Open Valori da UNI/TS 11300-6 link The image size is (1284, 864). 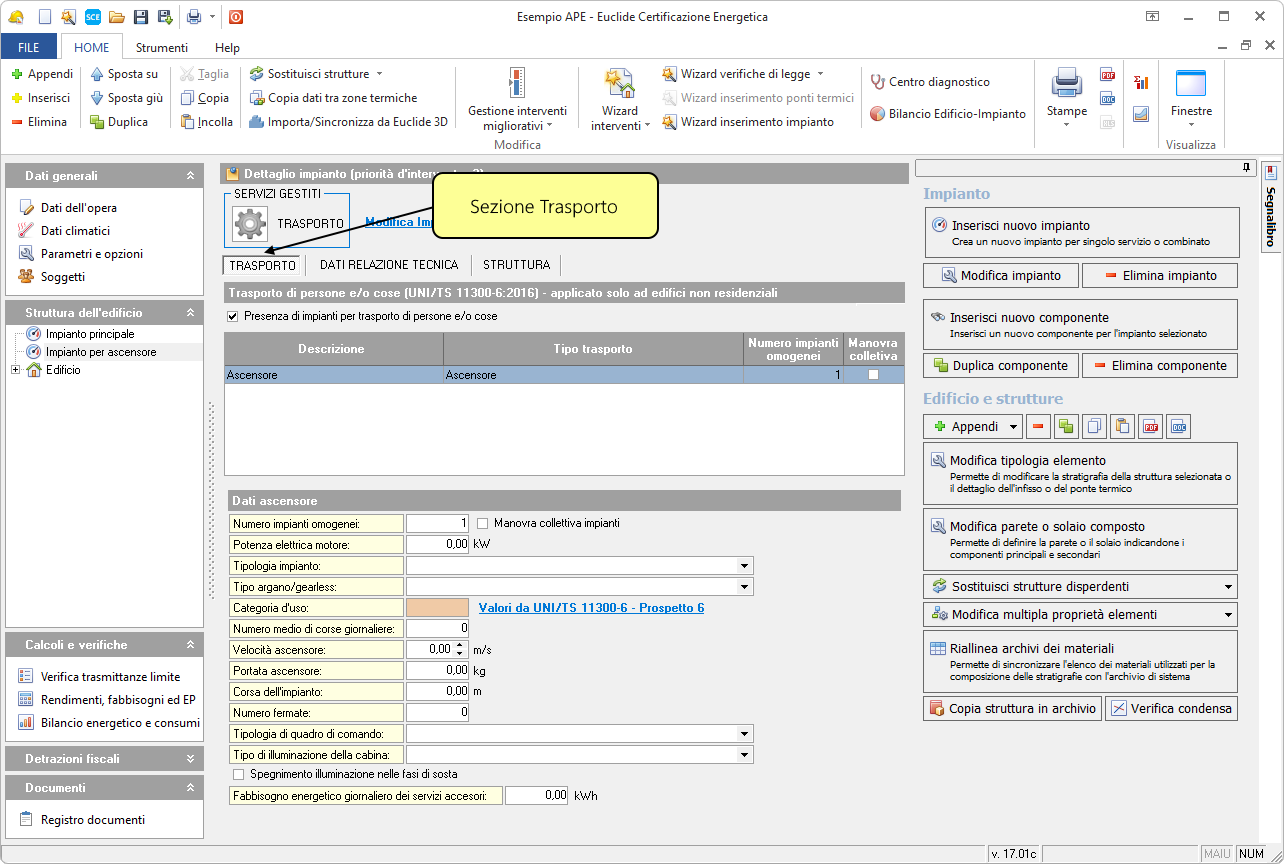[591, 607]
